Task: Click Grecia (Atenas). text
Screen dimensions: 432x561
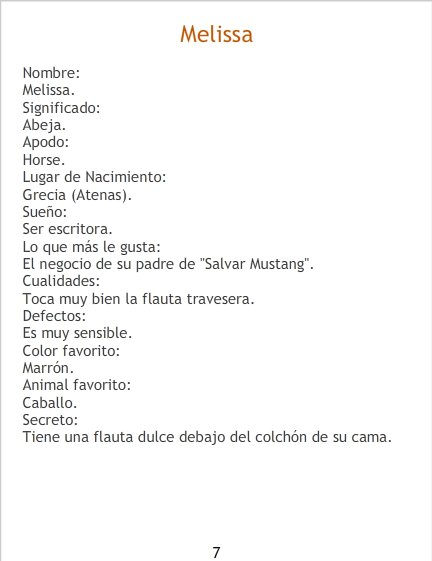Action: [77, 195]
